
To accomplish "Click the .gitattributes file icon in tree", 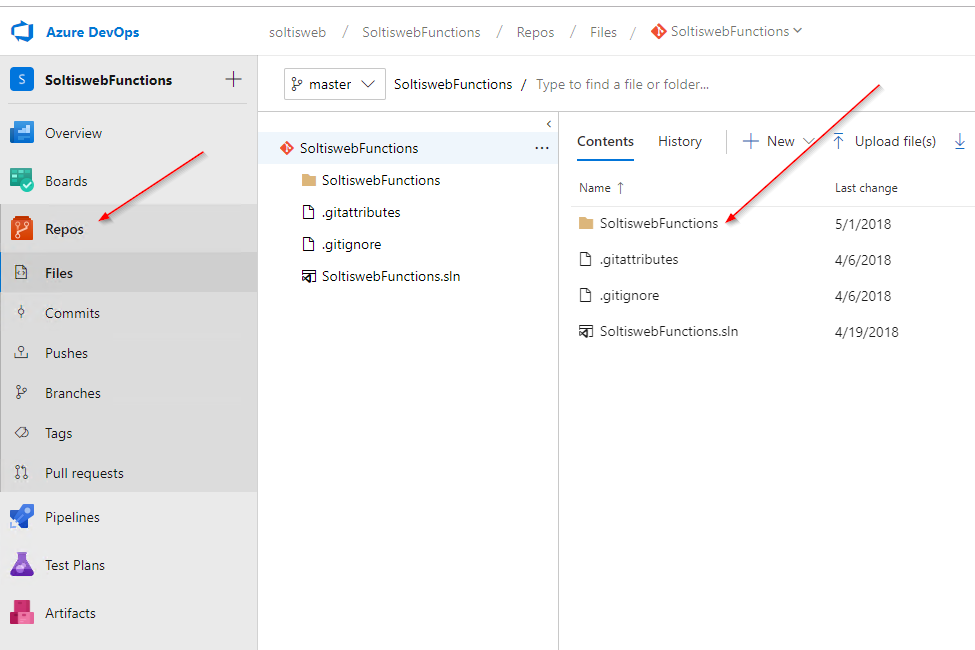I will (x=308, y=212).
